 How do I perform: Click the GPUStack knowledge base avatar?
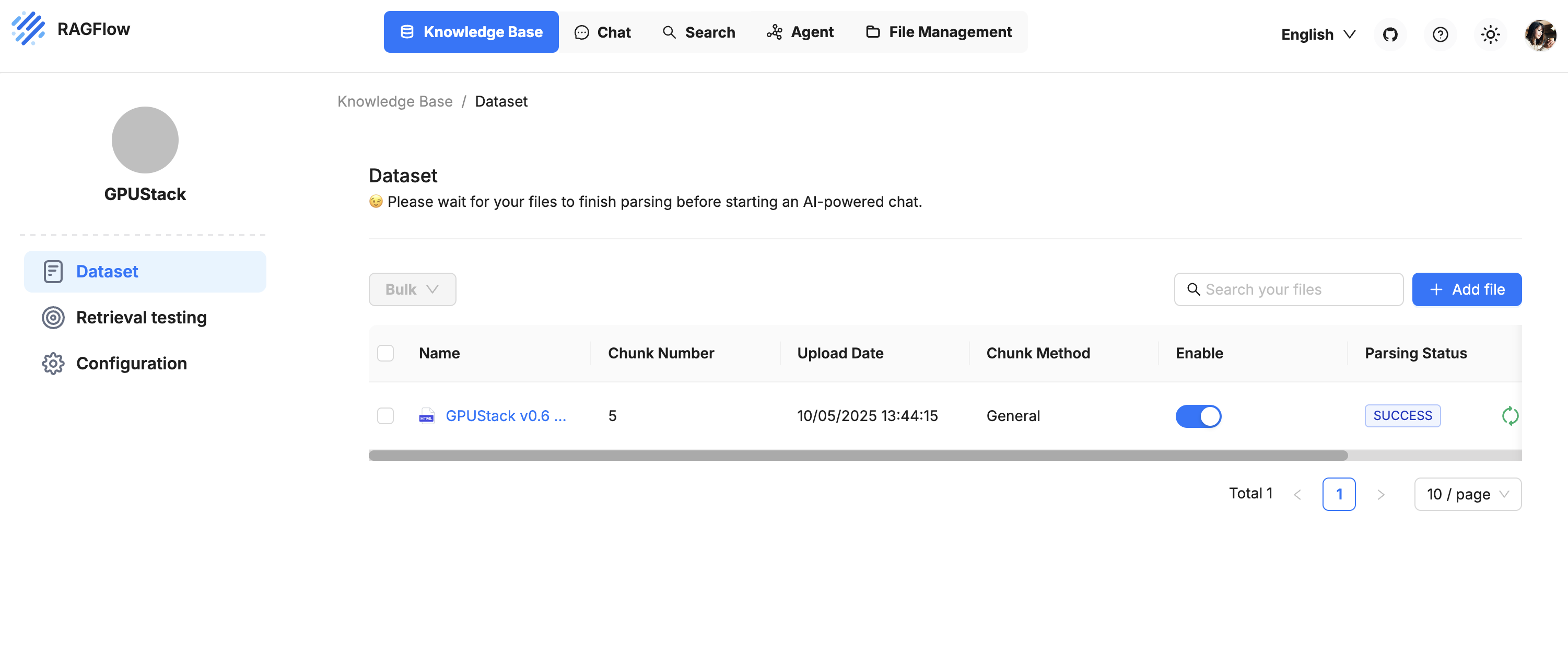[145, 140]
